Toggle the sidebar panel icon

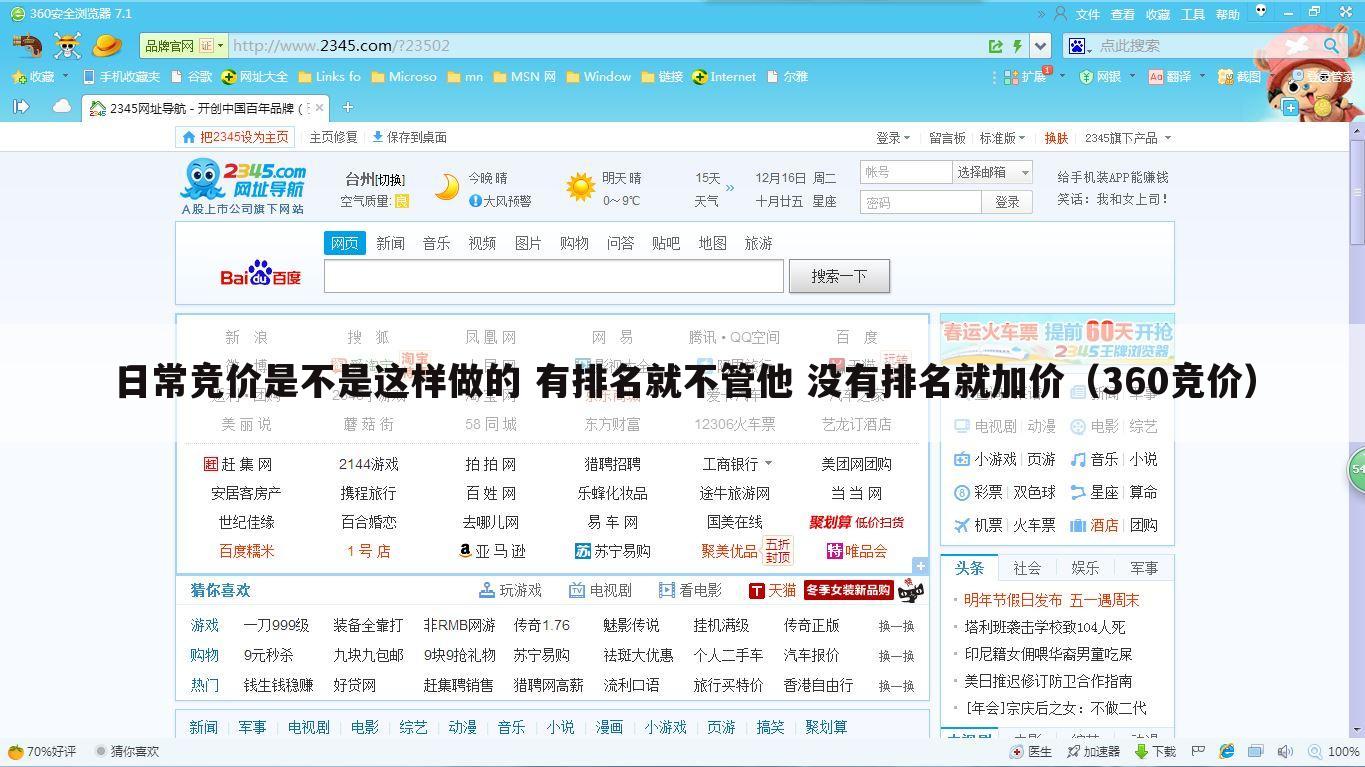(x=20, y=106)
